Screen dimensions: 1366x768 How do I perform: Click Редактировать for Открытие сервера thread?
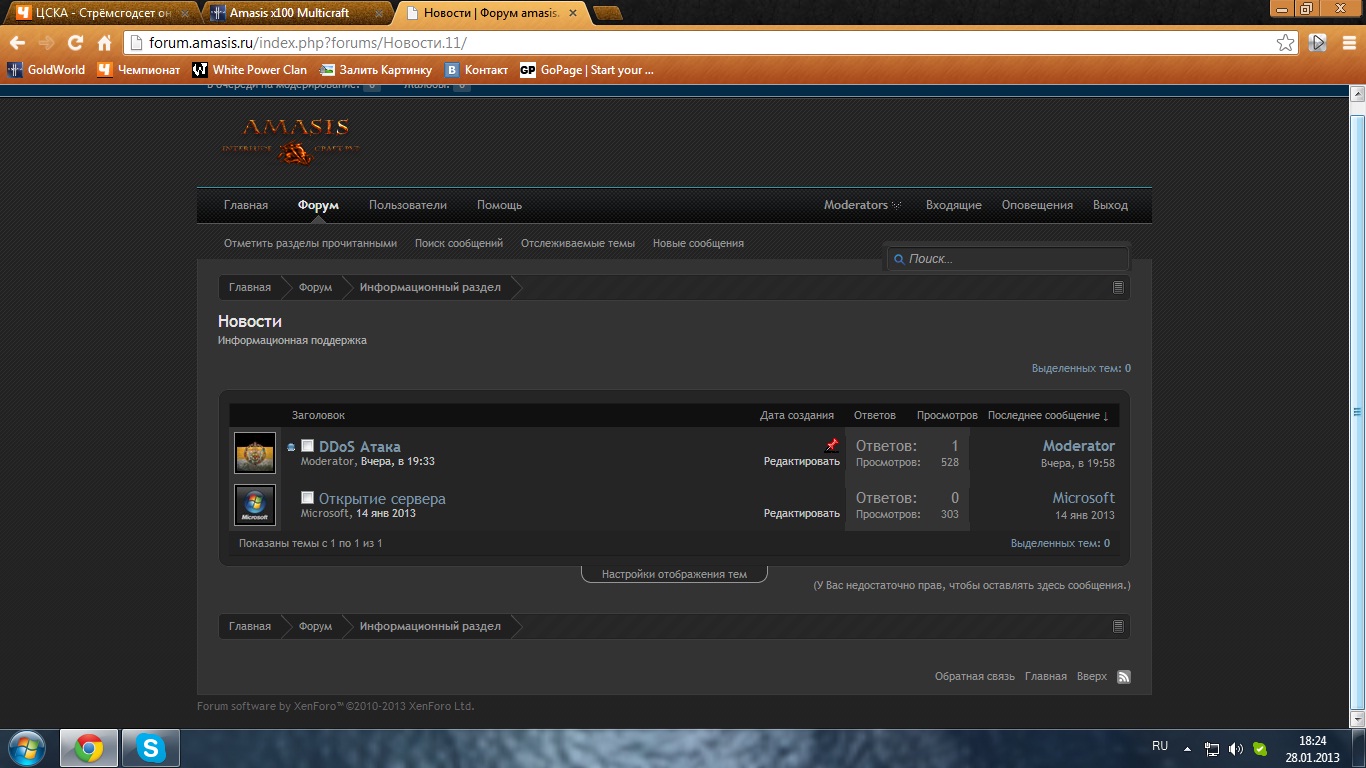tap(802, 513)
